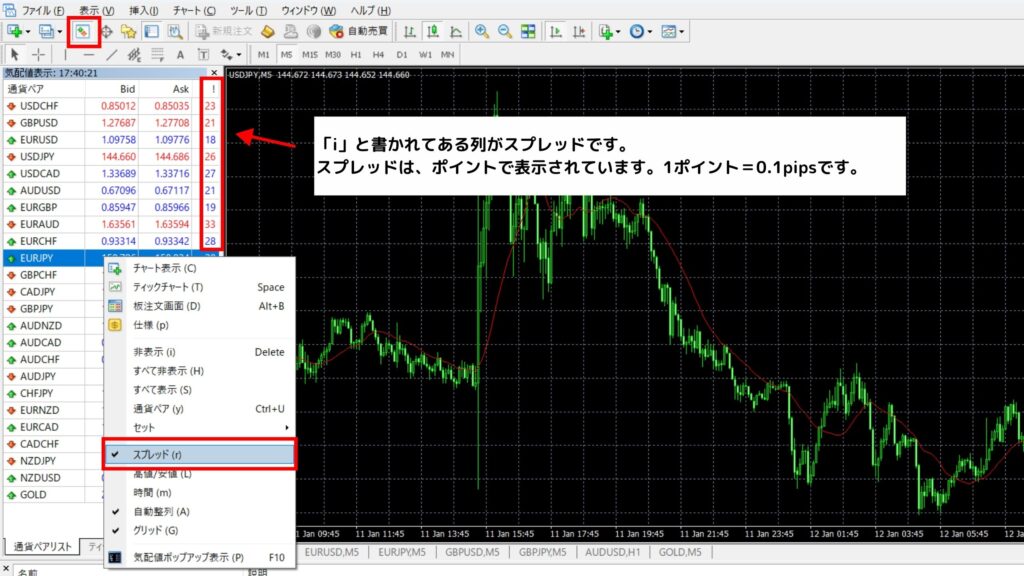Screen dimensions: 1024x576
Task: Toggle the スプレッド (r) checked menu option
Action: (200, 454)
